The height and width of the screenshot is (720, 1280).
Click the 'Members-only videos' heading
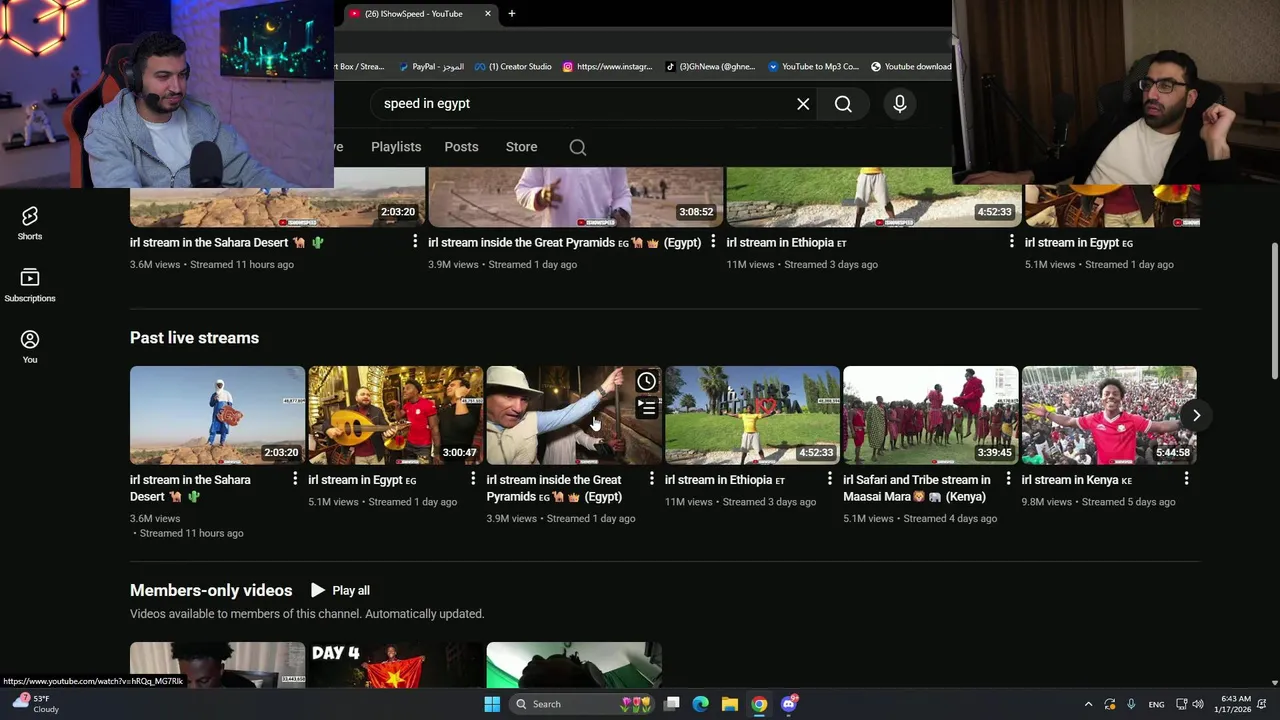pyautogui.click(x=211, y=590)
